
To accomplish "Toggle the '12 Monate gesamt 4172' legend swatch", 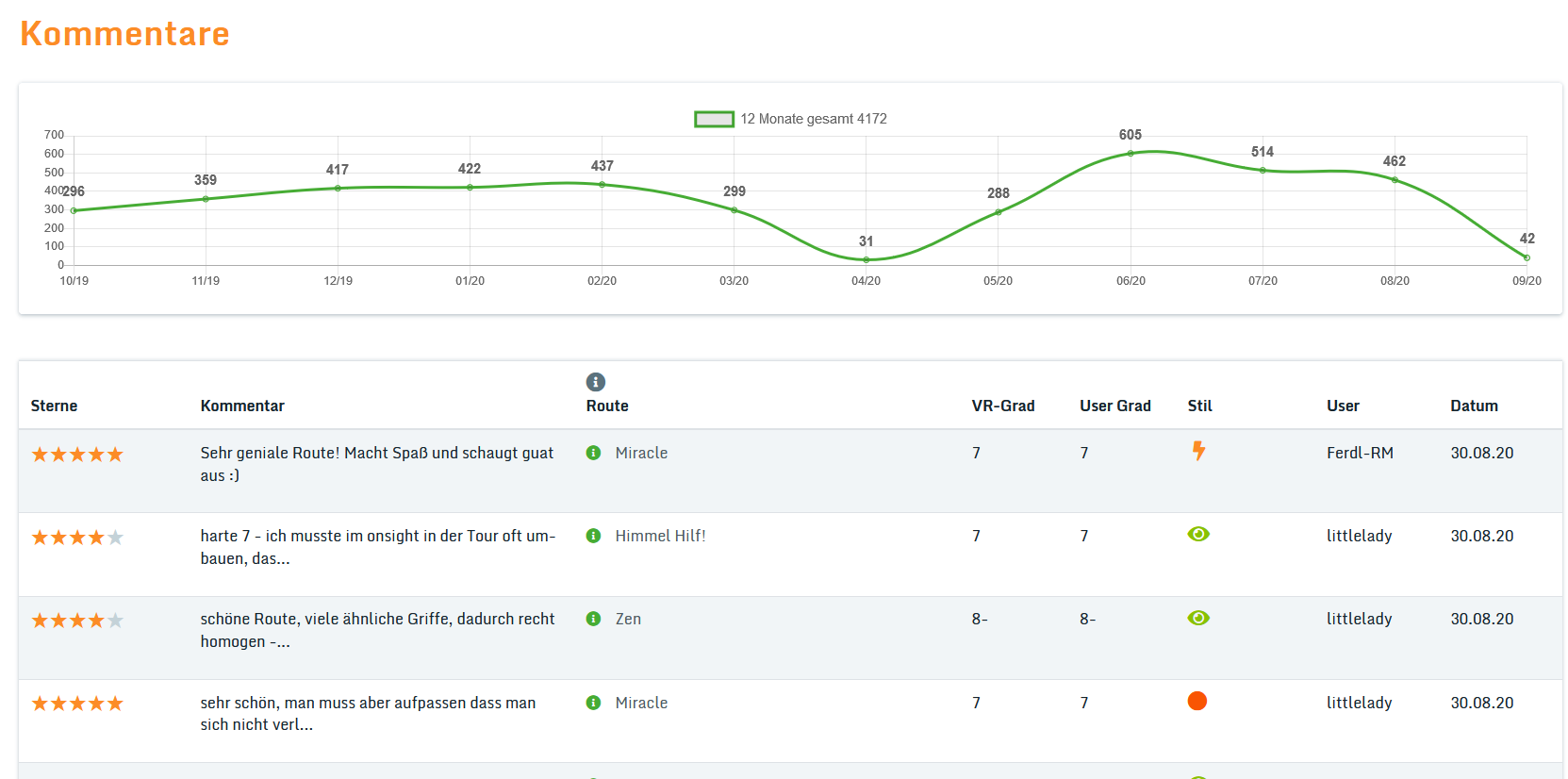I will 714,119.
